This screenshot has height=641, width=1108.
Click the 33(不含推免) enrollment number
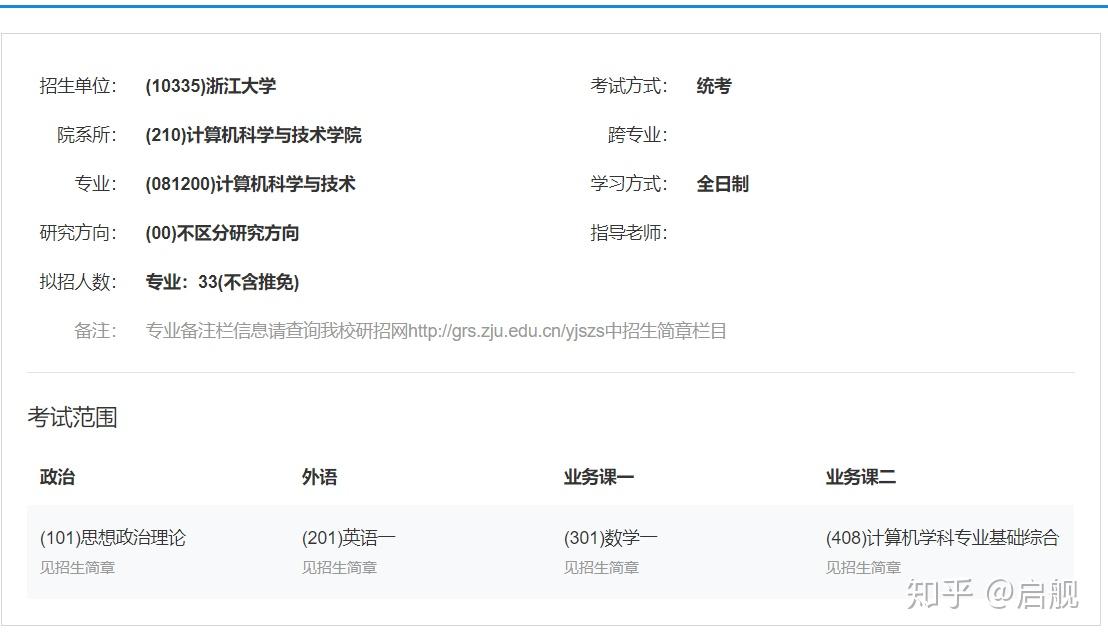[249, 282]
